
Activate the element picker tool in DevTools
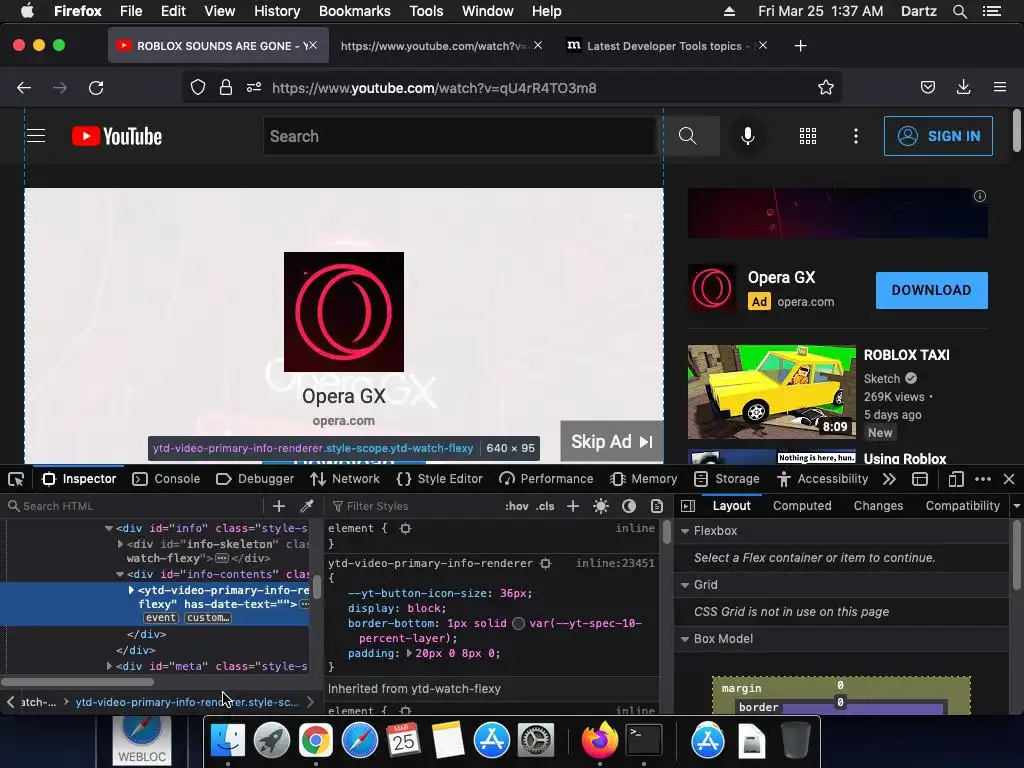click(x=16, y=479)
